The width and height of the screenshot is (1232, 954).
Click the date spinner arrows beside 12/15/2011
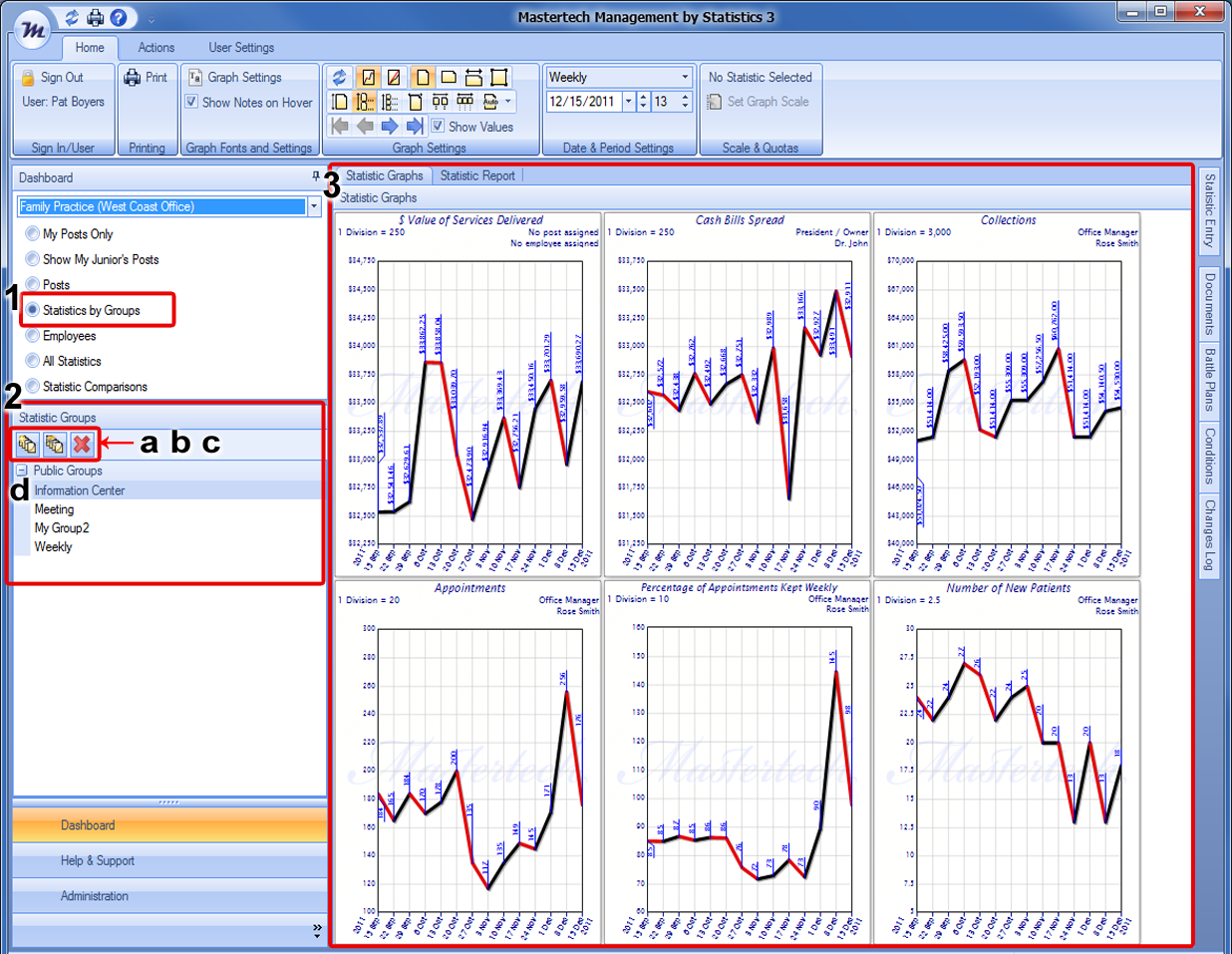tap(643, 102)
